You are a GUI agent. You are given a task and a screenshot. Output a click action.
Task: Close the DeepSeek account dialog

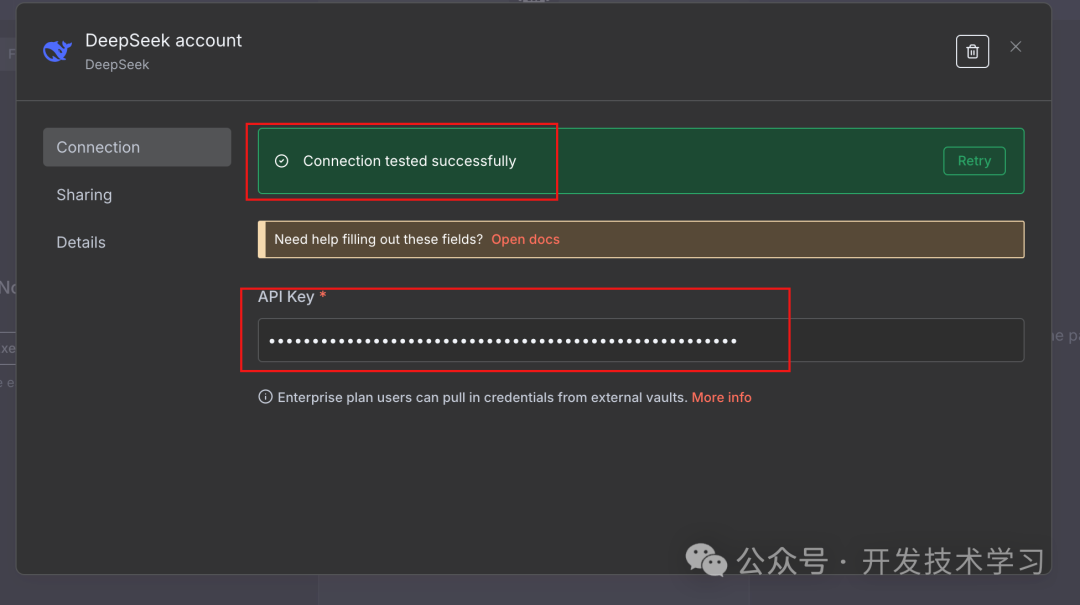1015,47
